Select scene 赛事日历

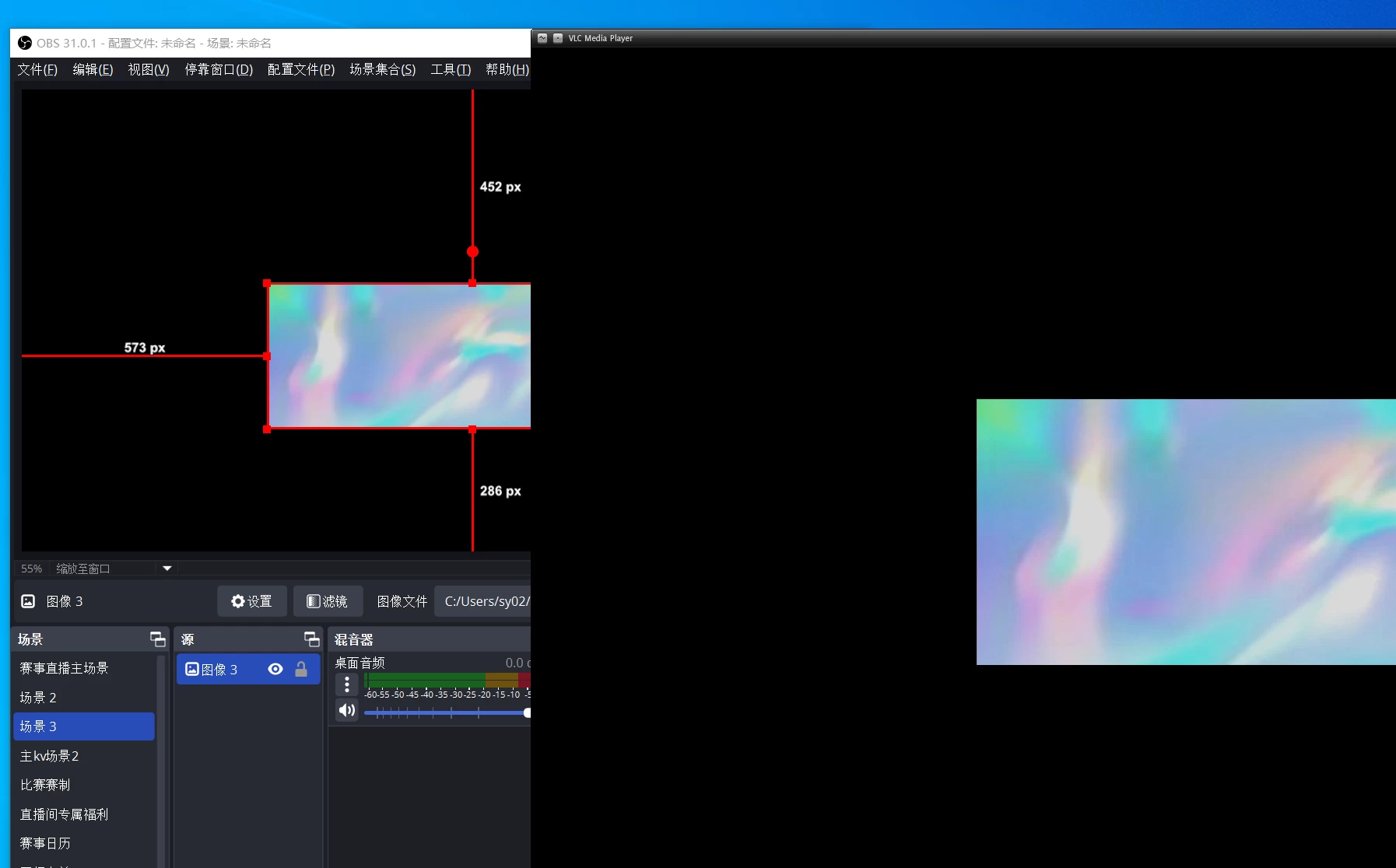coord(84,843)
